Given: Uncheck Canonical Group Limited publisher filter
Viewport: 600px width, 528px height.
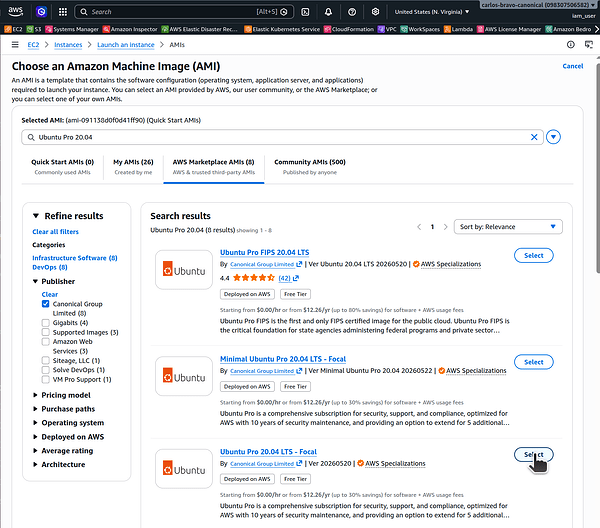Looking at the screenshot, I should point(46,304).
